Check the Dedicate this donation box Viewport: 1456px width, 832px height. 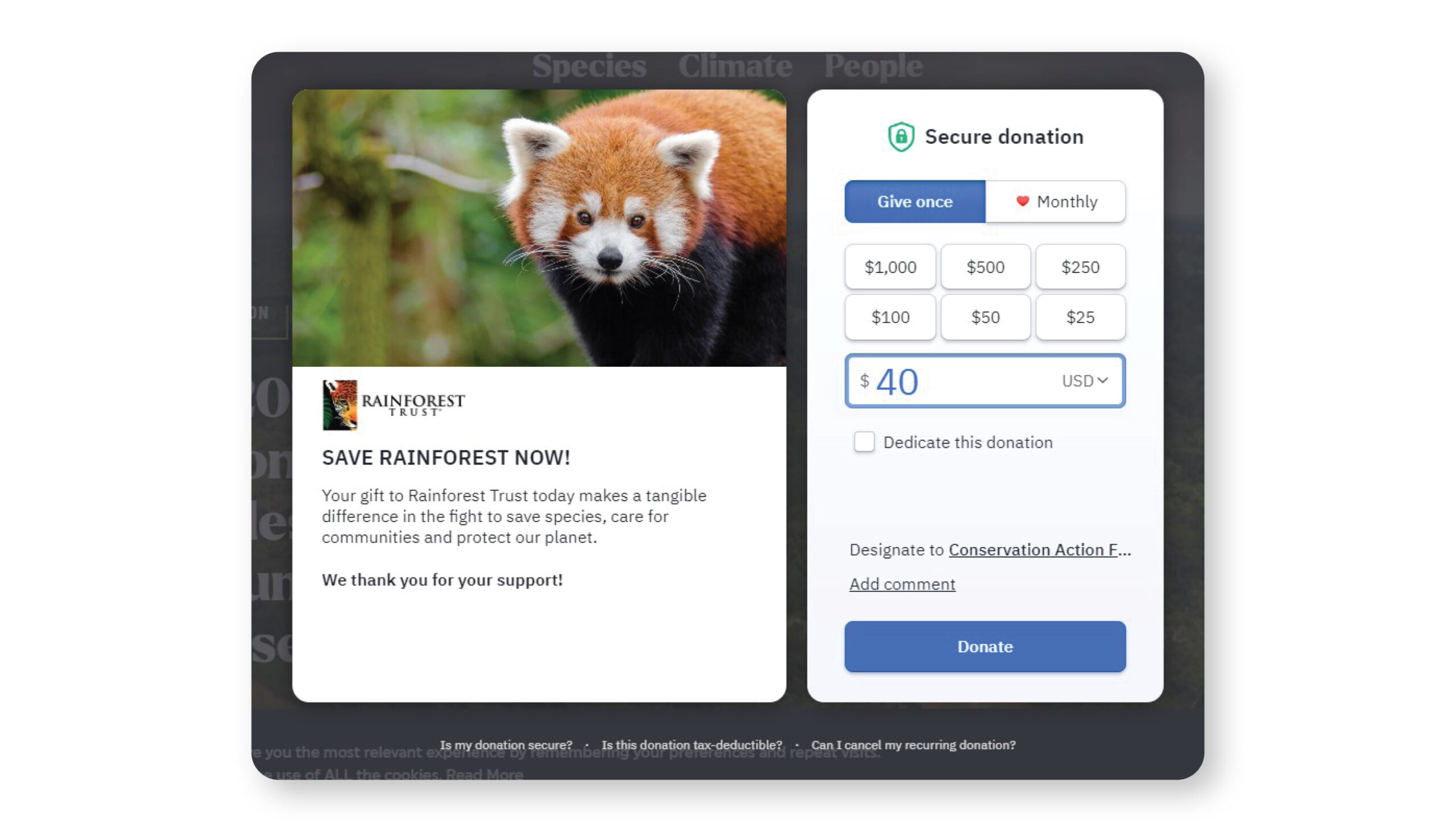pyautogui.click(x=864, y=442)
